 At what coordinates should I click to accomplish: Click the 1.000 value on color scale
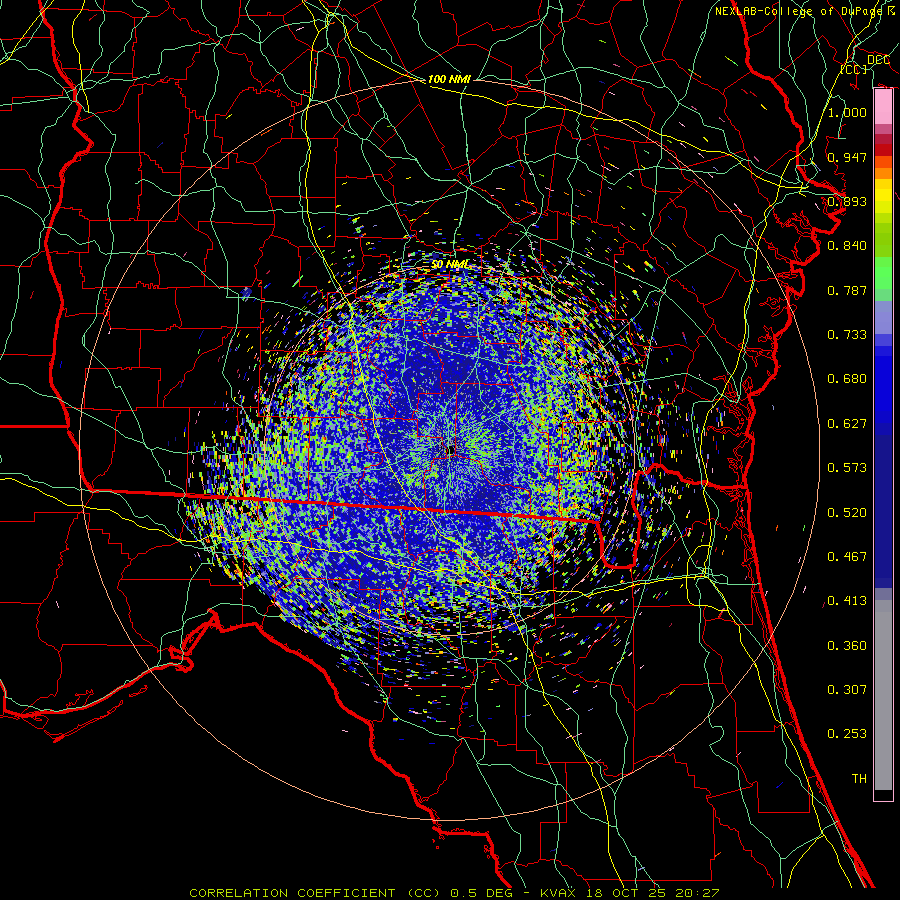[x=847, y=112]
